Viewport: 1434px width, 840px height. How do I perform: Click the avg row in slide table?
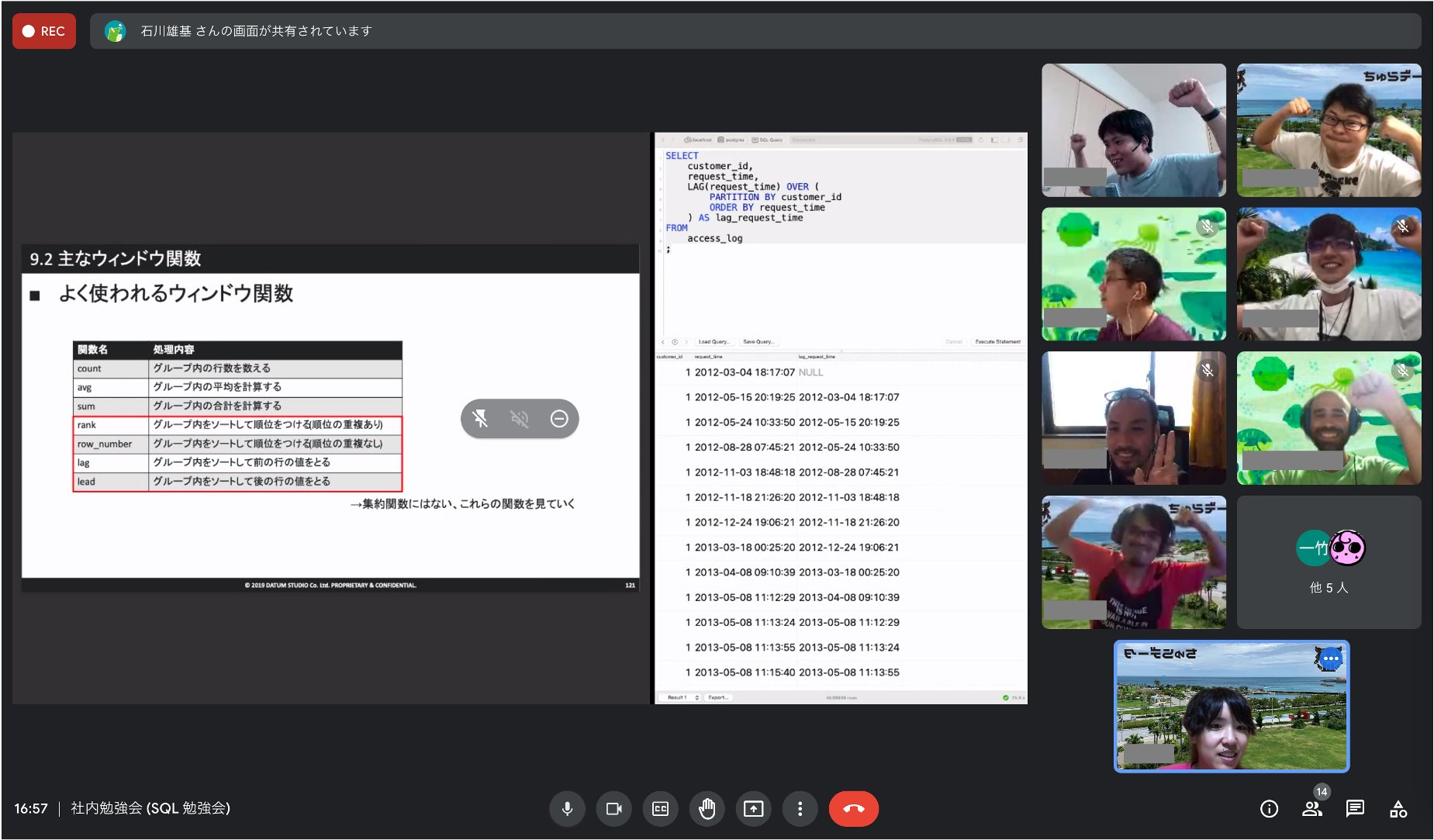pyautogui.click(x=237, y=387)
